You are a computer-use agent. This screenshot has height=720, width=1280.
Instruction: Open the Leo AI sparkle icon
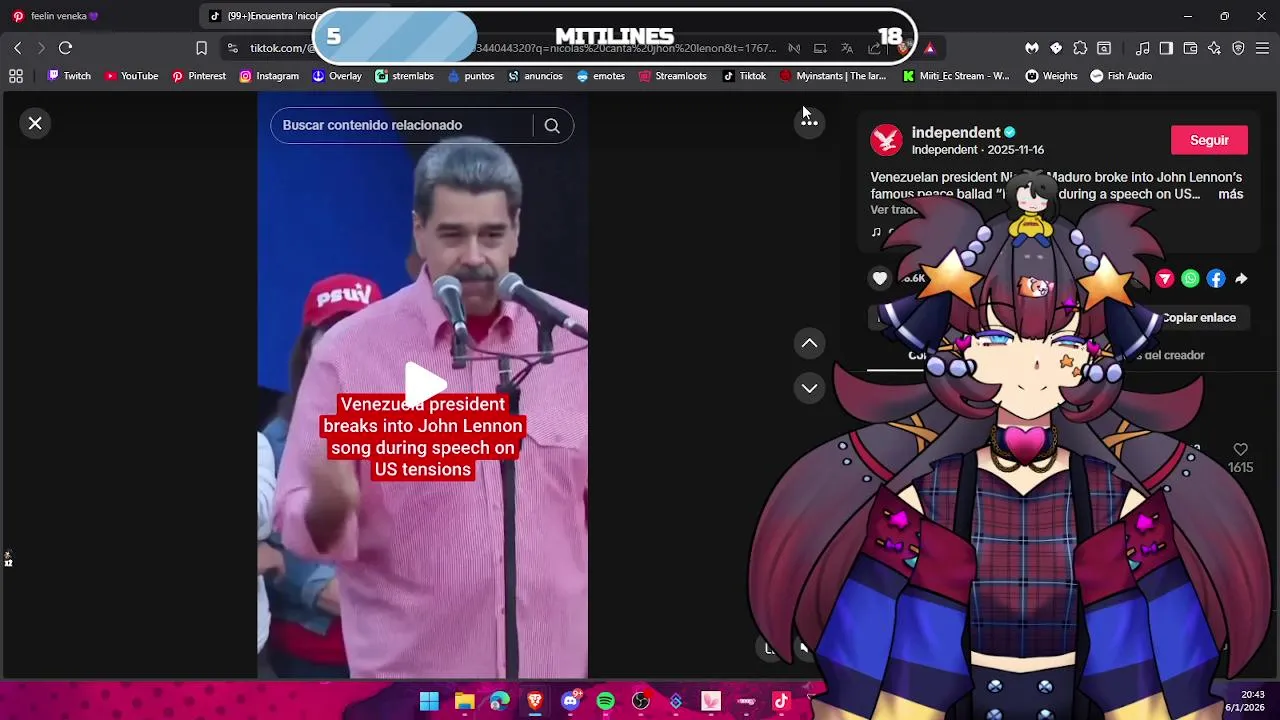coord(1214,48)
